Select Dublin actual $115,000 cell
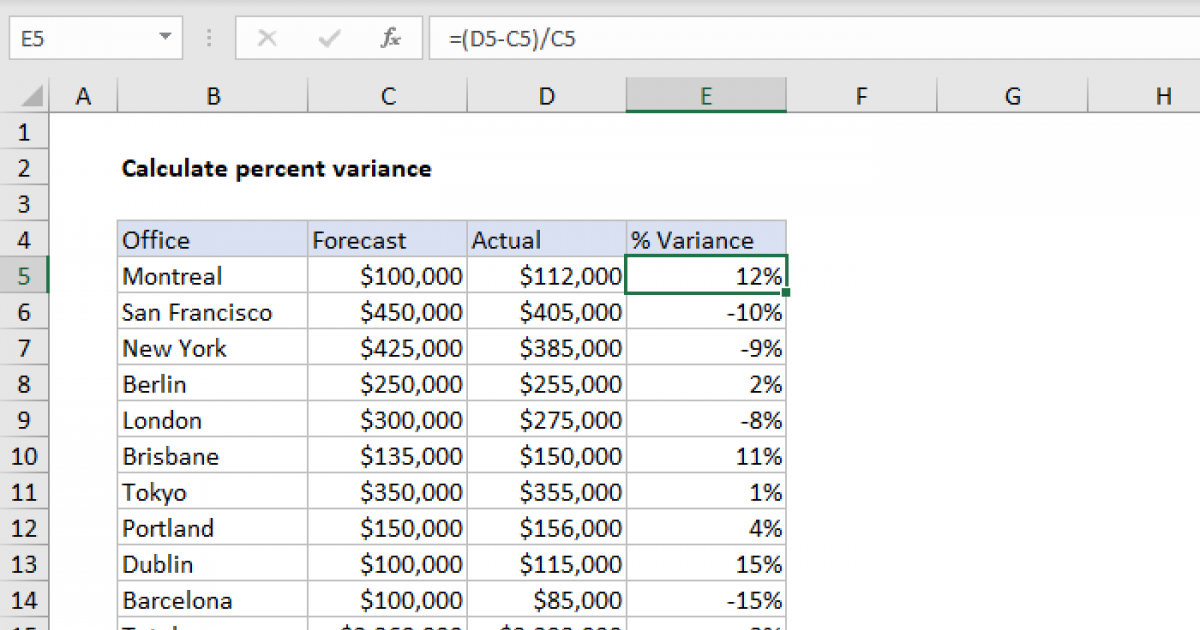 [x=547, y=564]
